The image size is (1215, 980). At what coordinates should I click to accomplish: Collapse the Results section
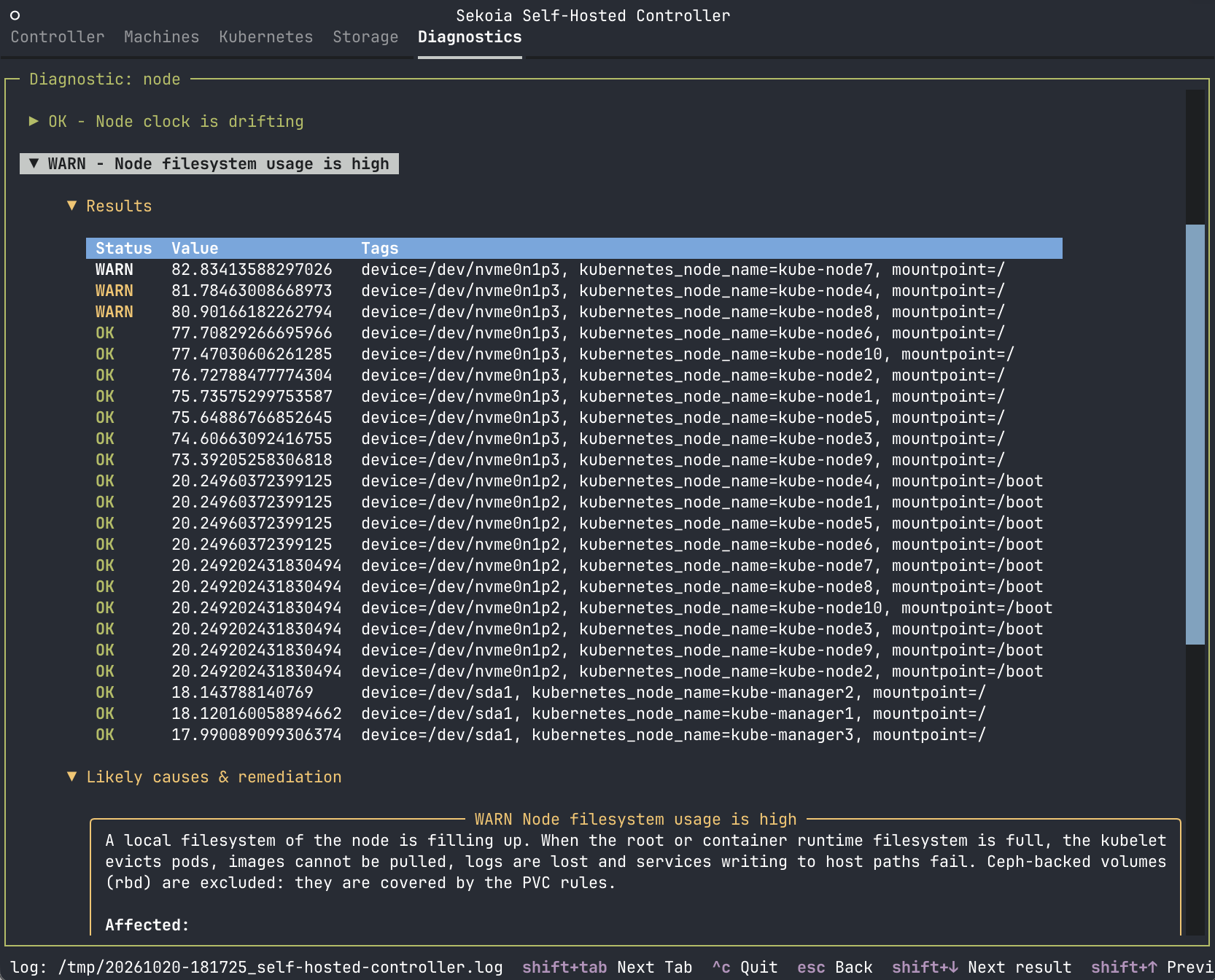pos(109,206)
